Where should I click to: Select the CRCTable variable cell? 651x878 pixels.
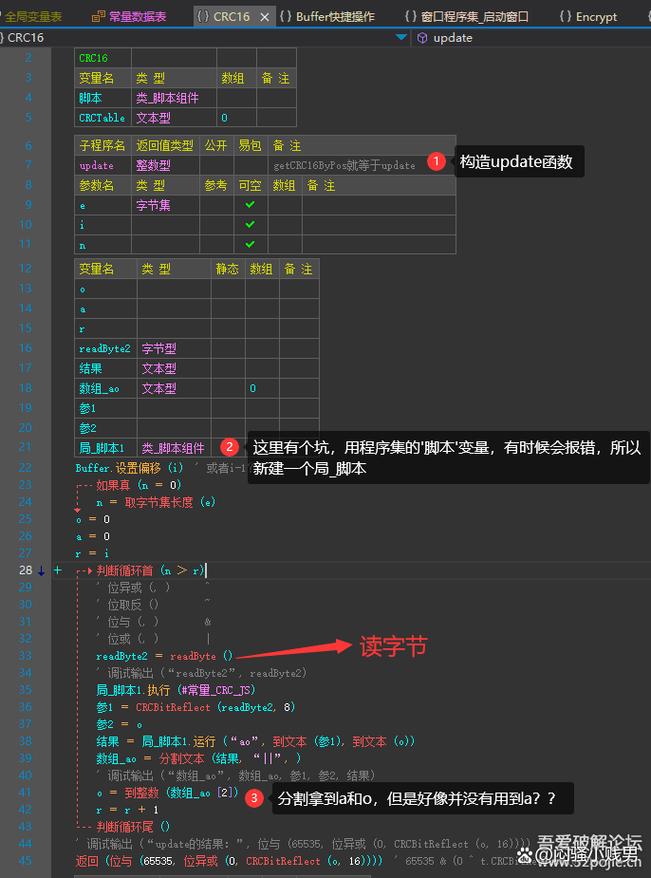[x=103, y=118]
